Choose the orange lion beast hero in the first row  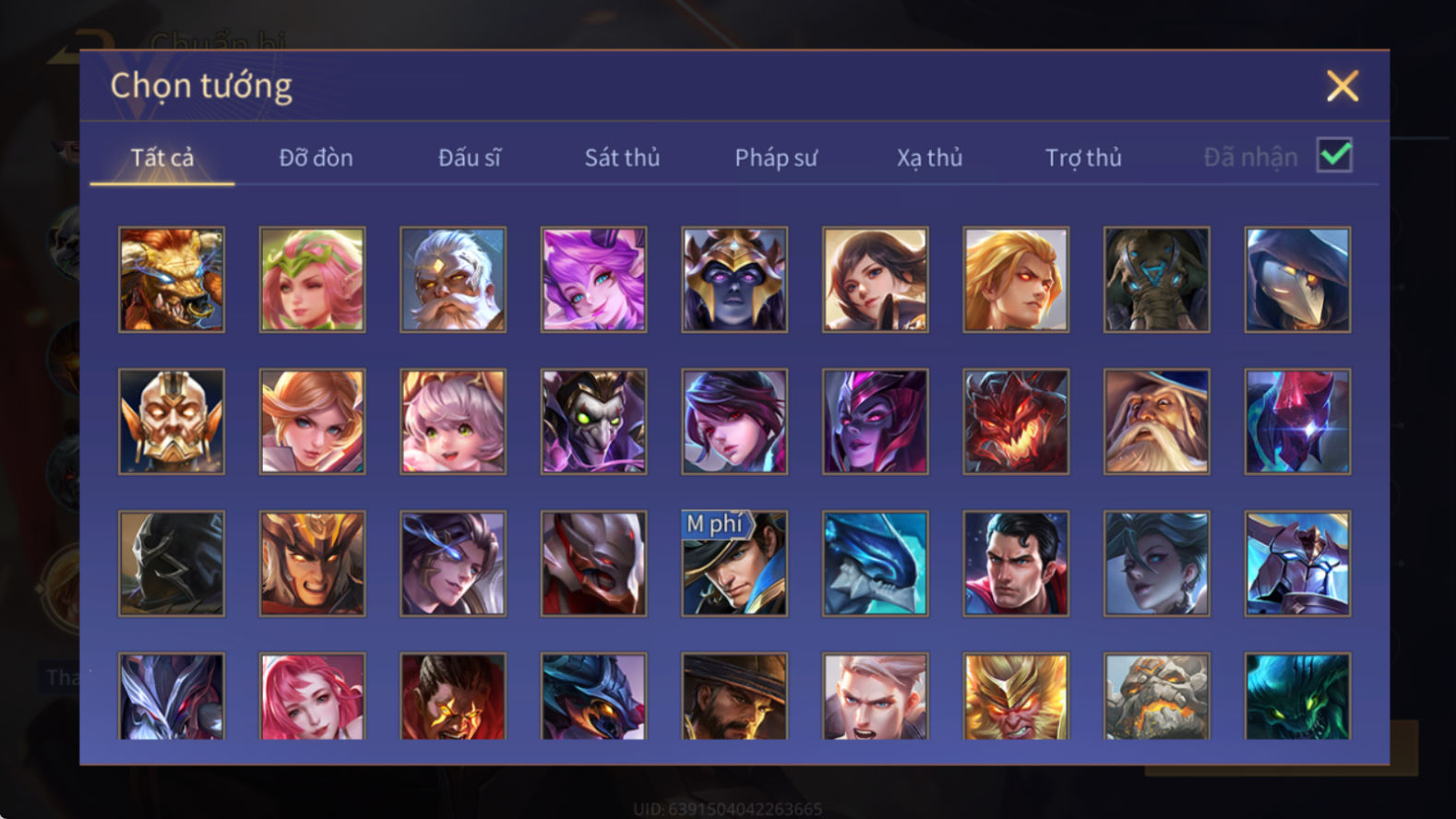point(172,279)
